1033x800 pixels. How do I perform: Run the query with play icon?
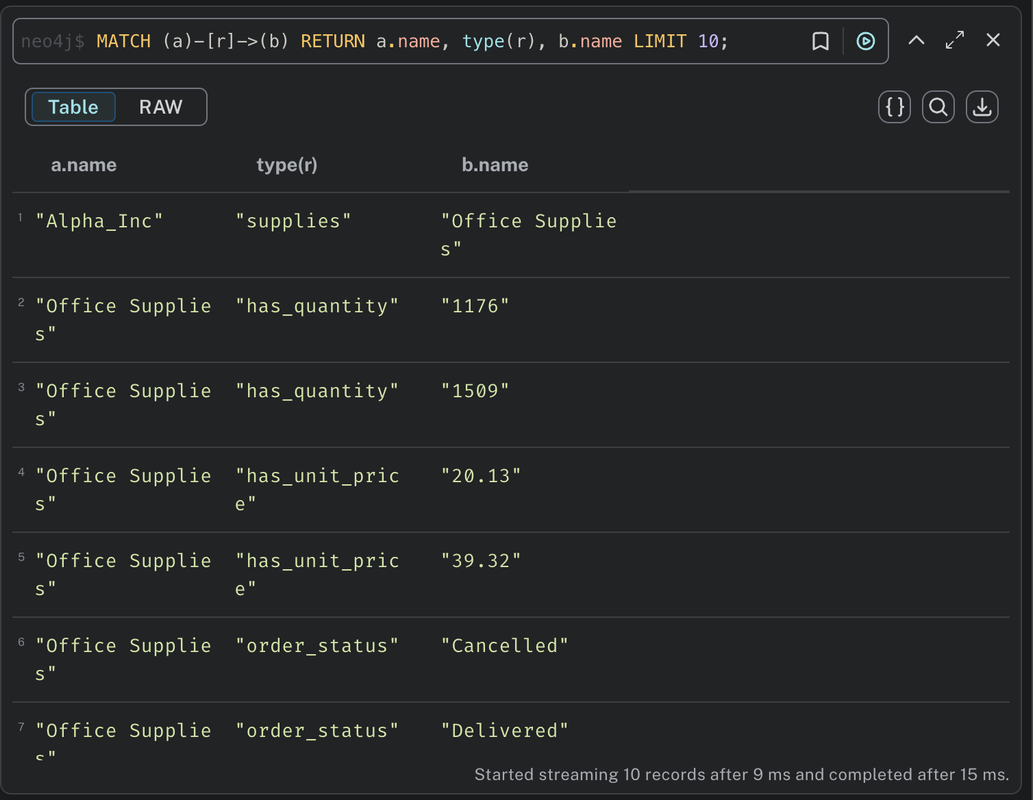865,41
